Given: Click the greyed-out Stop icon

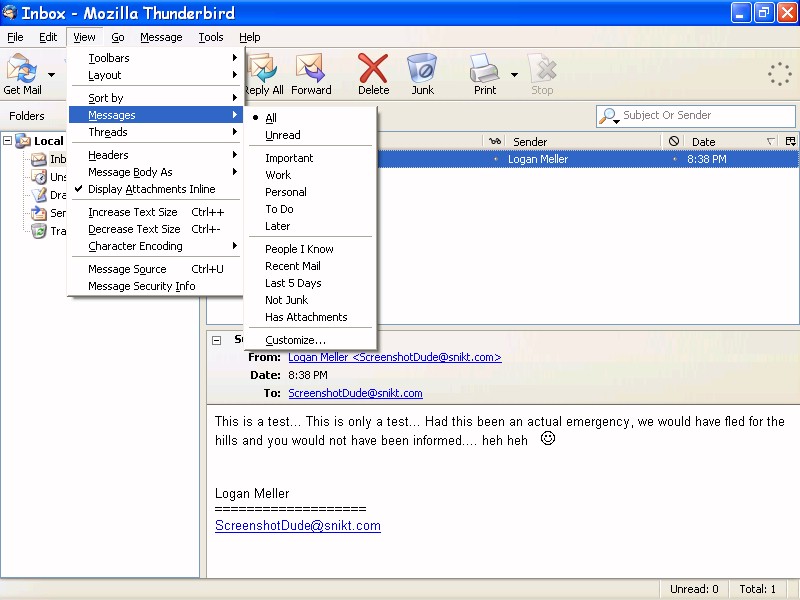Looking at the screenshot, I should click(542, 68).
